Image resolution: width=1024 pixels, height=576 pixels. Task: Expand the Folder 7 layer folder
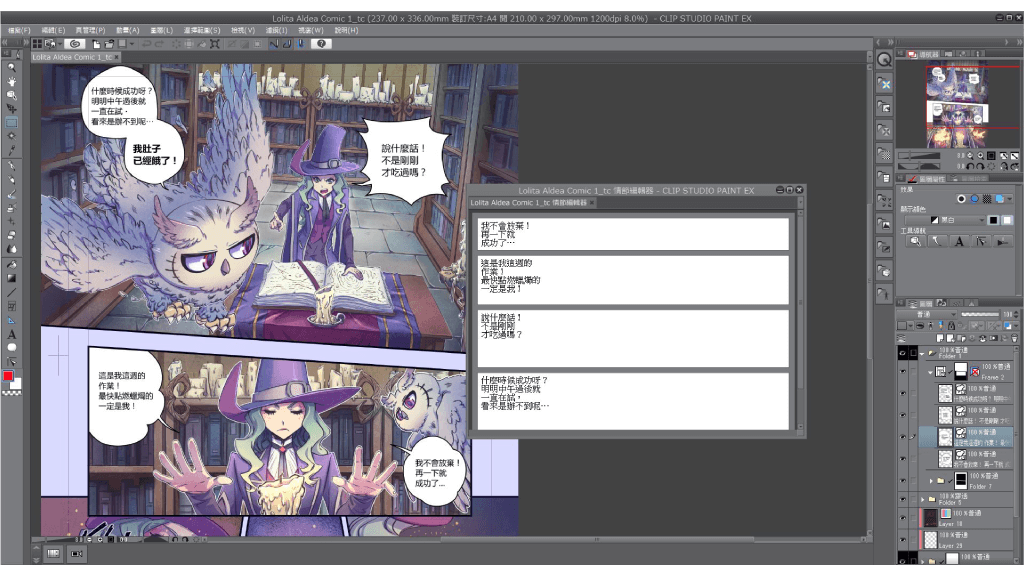tap(931, 480)
